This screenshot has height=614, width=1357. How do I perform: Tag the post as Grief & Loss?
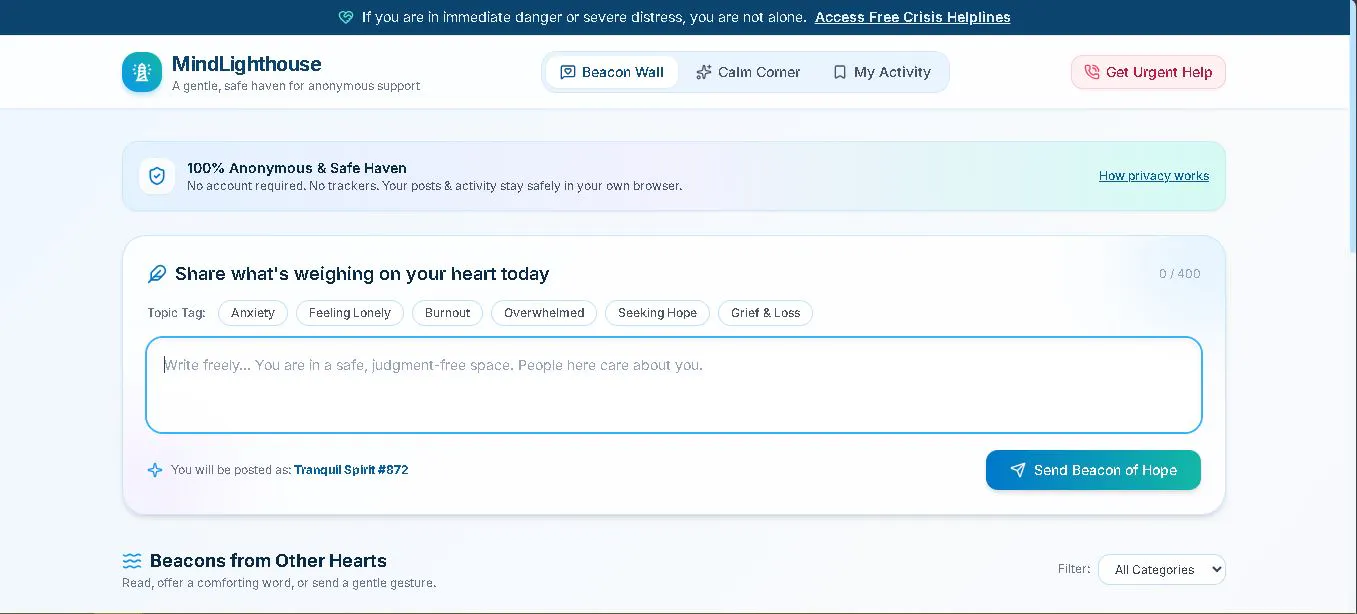click(765, 313)
